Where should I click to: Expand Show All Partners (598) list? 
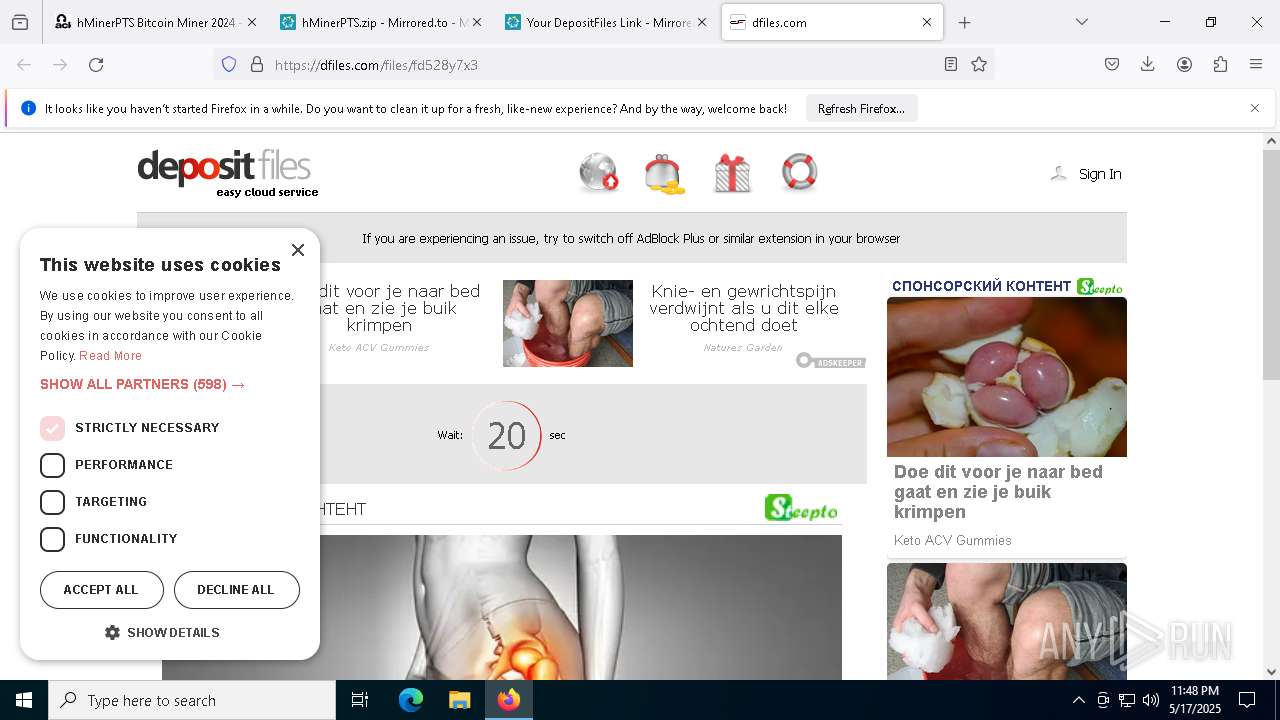(x=142, y=384)
